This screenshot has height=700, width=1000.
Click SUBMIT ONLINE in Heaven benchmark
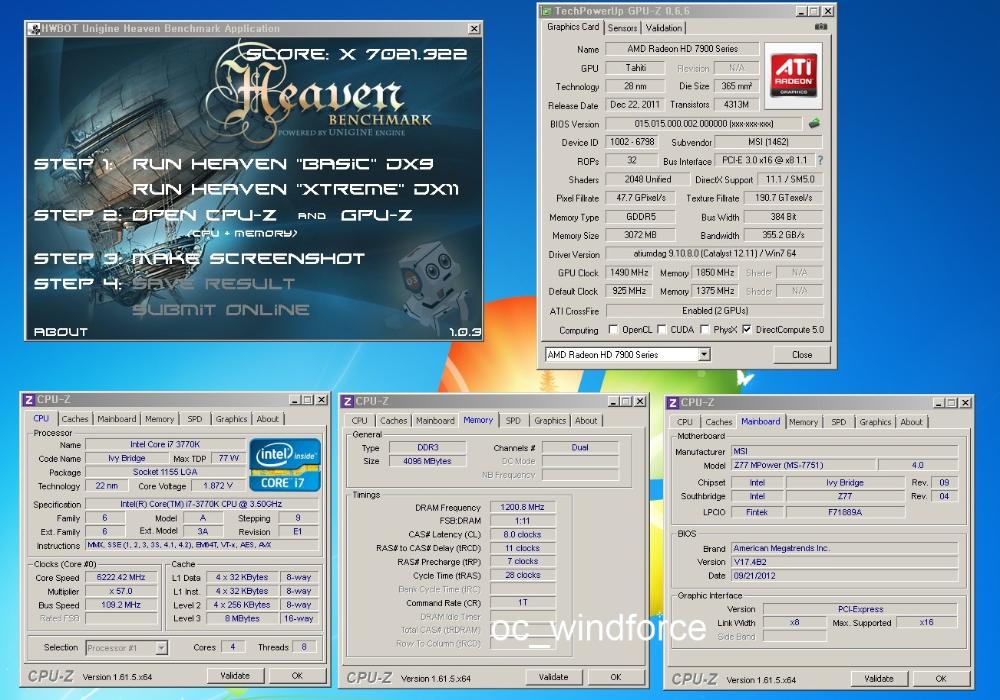[x=221, y=310]
